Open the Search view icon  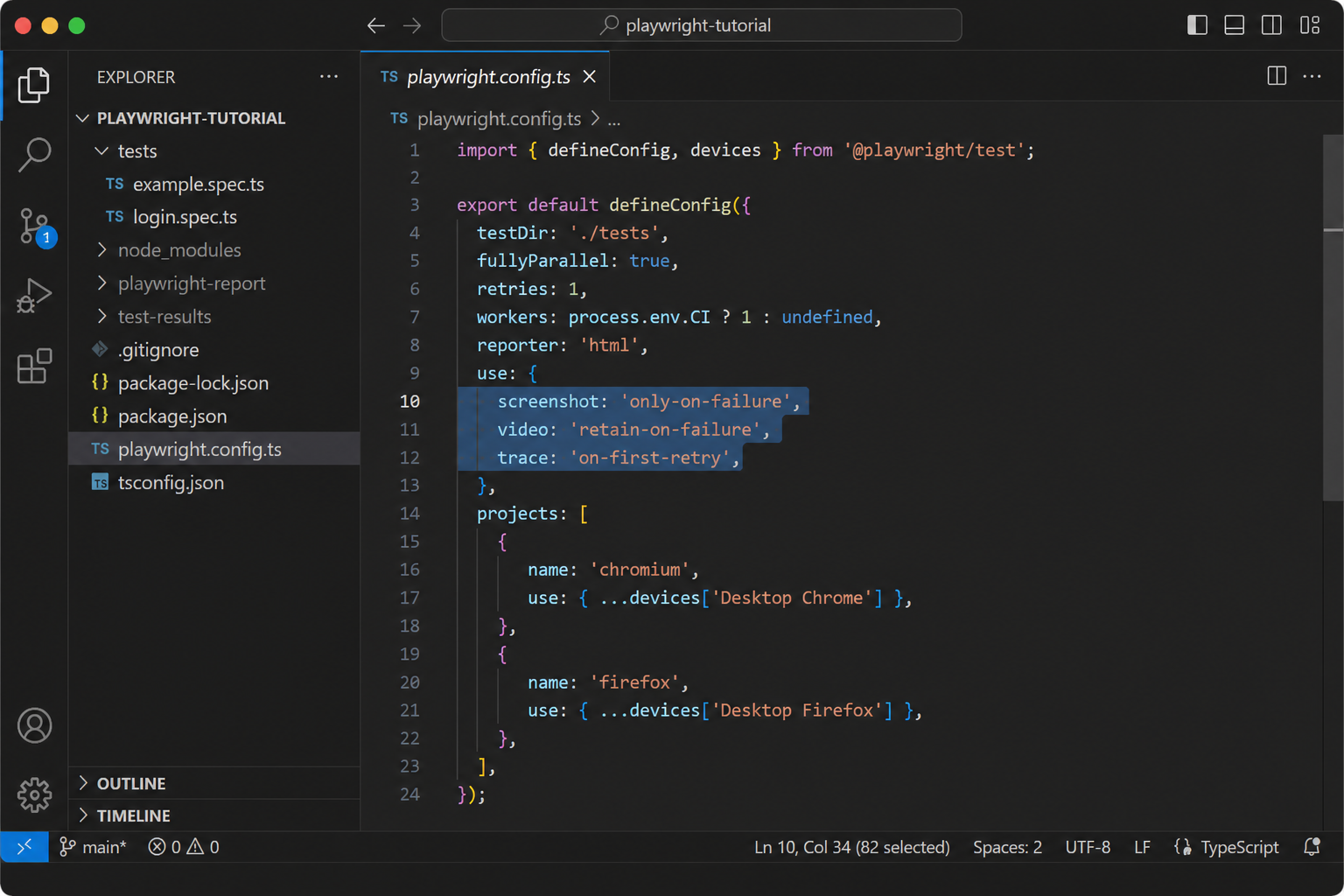[x=34, y=155]
